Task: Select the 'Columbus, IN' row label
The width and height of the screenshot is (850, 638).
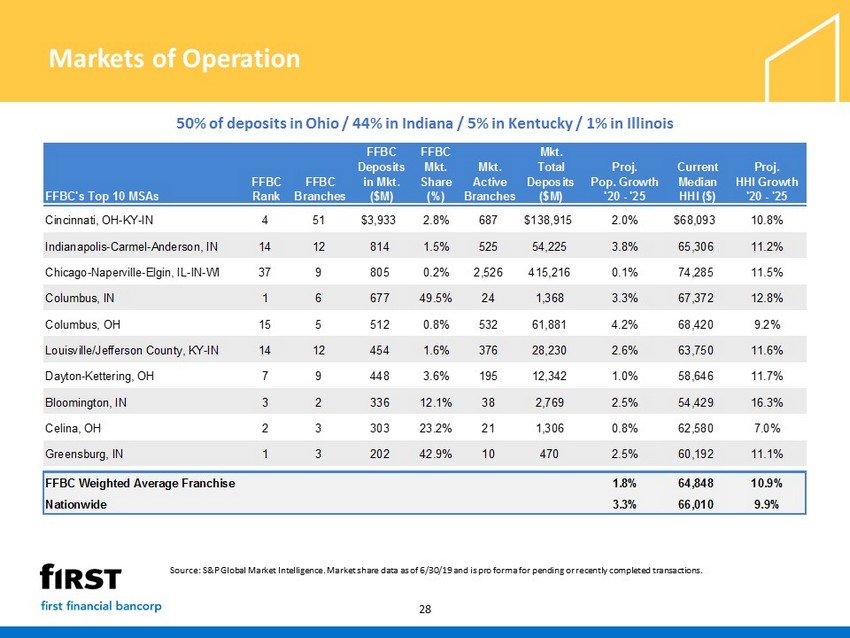Action: (x=80, y=298)
